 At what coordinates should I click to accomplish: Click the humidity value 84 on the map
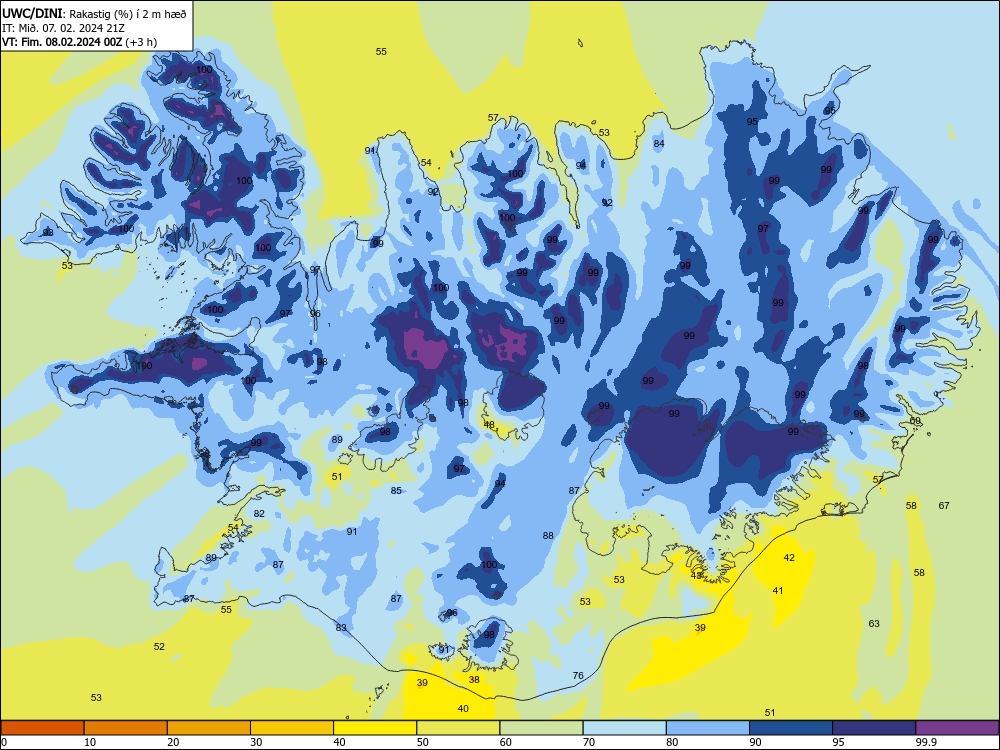pos(659,143)
